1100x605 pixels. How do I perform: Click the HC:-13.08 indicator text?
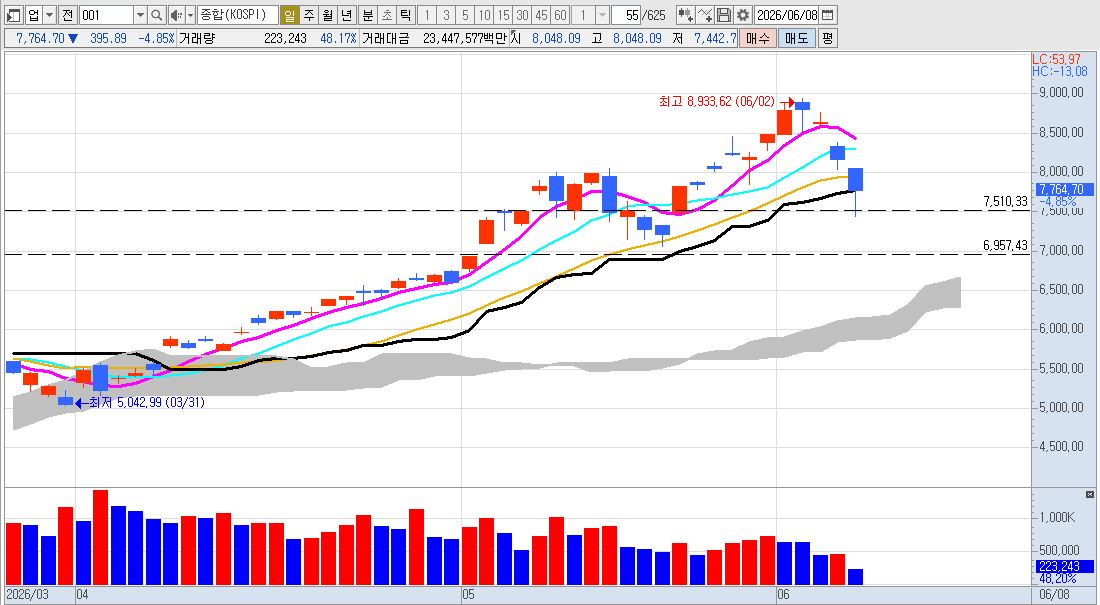(x=1060, y=72)
